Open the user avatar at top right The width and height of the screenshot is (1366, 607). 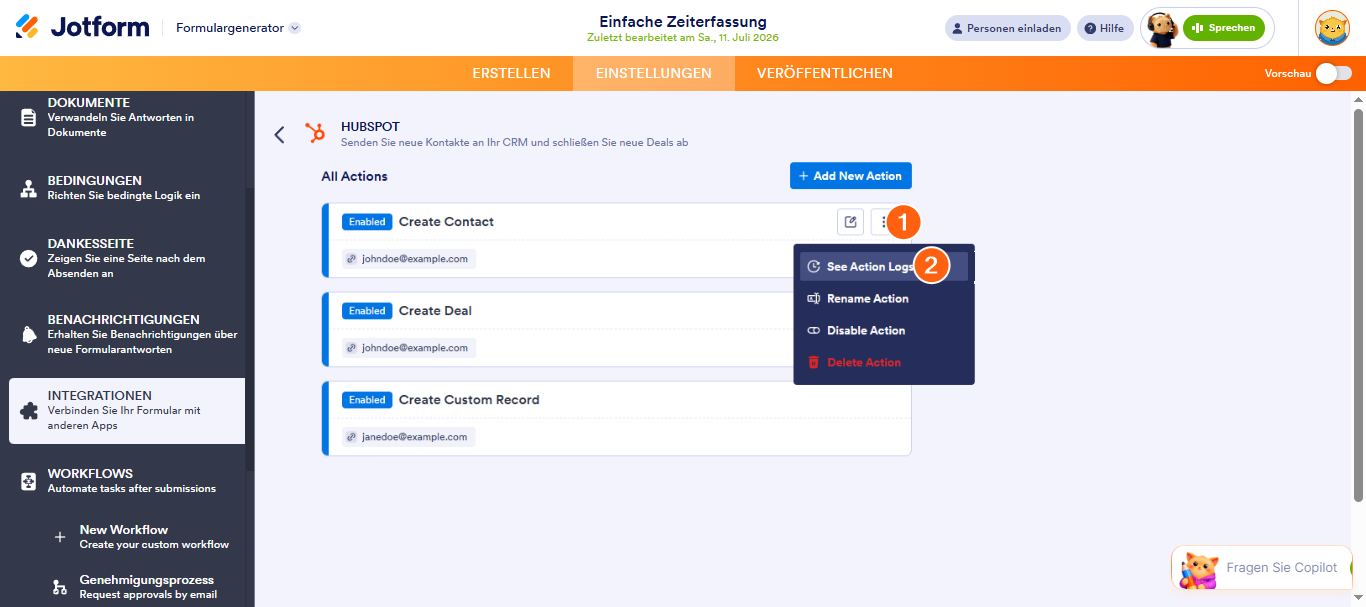[1332, 28]
